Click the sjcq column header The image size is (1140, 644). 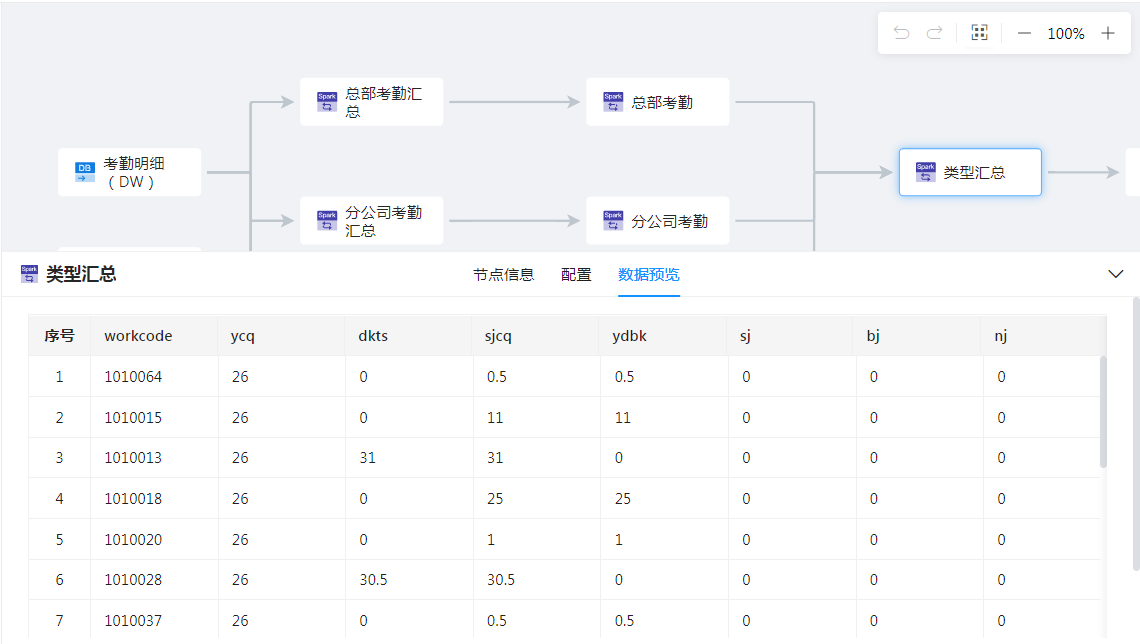(499, 336)
